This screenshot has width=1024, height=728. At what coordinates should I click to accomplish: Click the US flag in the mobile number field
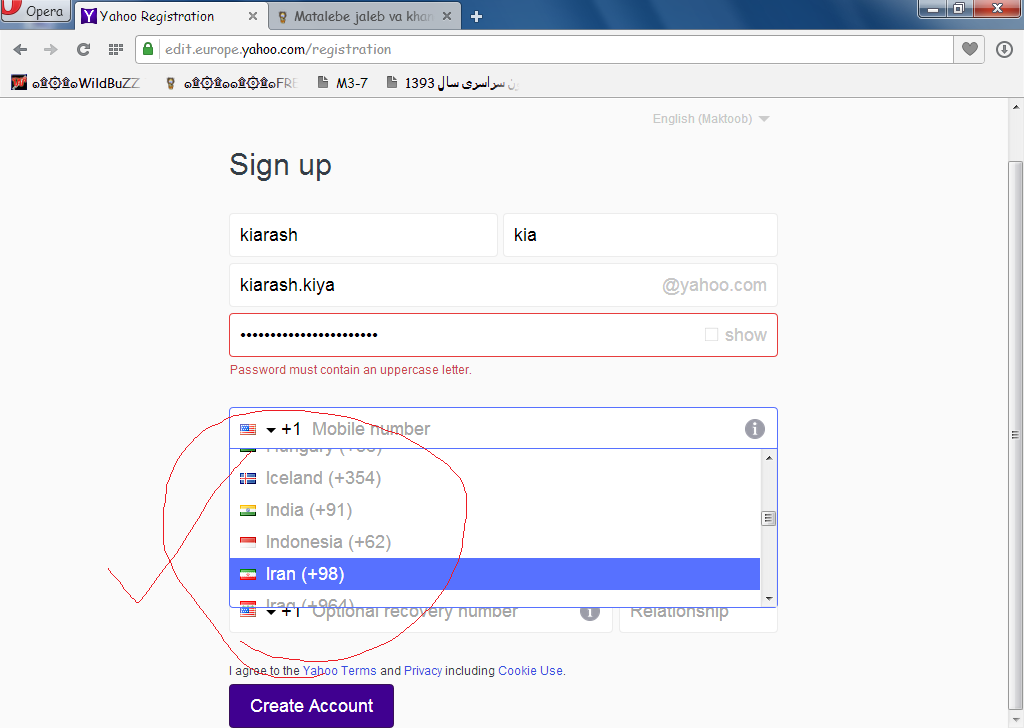248,429
